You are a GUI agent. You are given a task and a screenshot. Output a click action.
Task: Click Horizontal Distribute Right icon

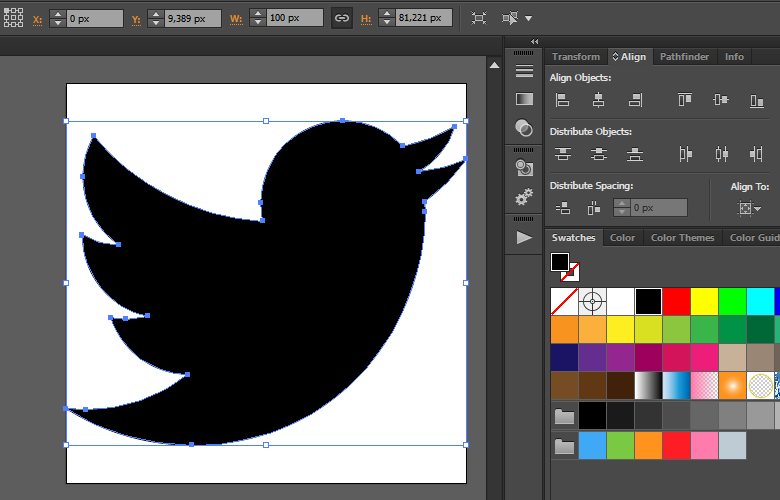click(x=756, y=154)
